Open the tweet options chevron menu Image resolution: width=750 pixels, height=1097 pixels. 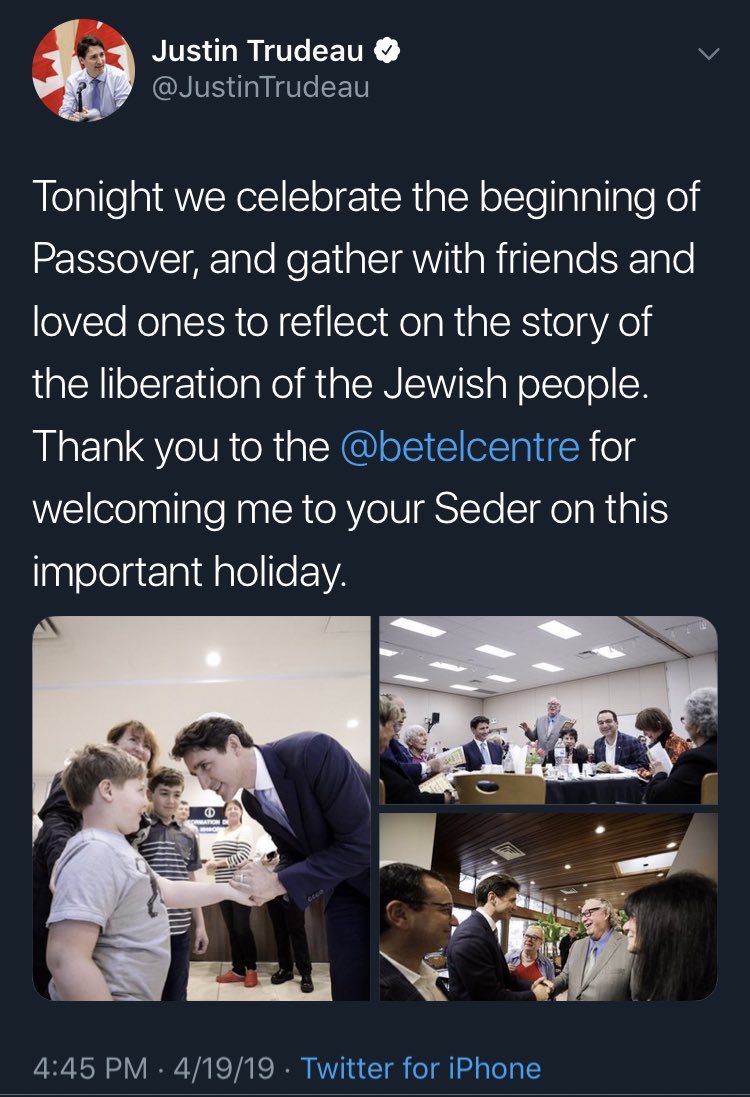point(707,54)
